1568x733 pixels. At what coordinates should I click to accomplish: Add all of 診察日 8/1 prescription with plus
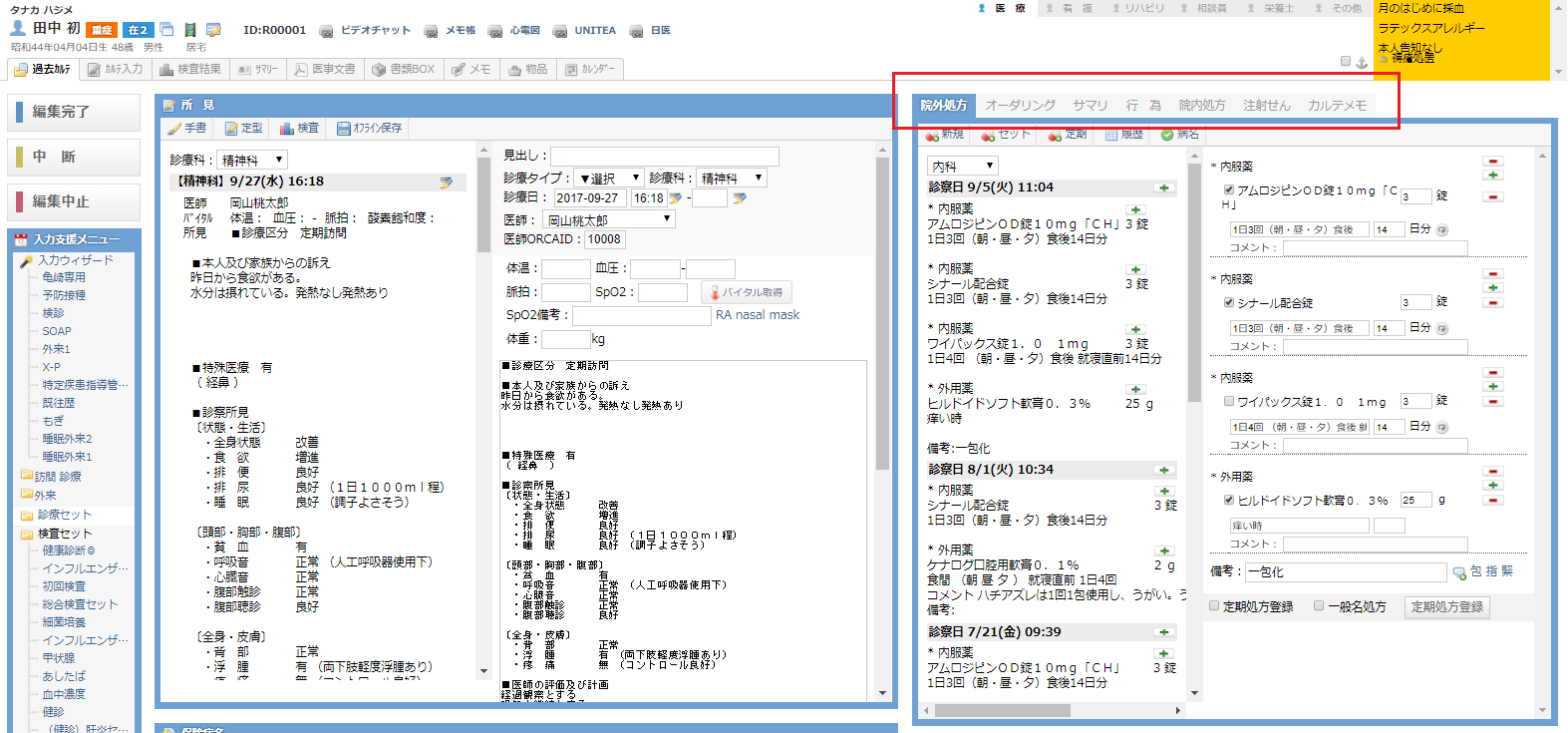pos(1163,470)
